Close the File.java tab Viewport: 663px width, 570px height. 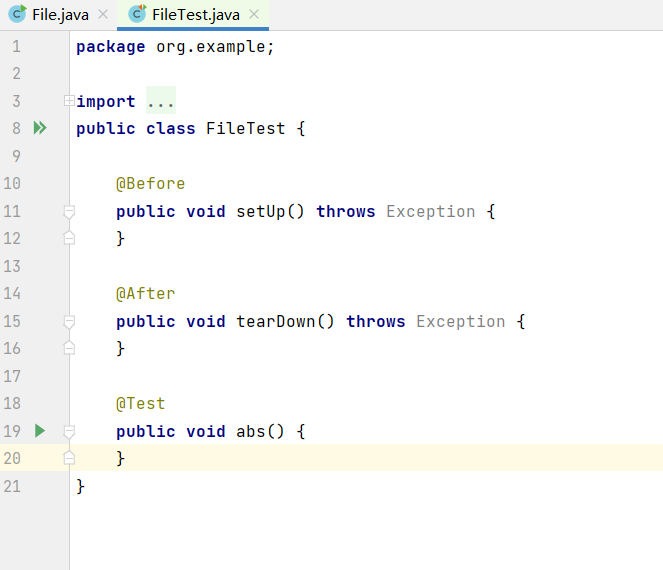[103, 14]
